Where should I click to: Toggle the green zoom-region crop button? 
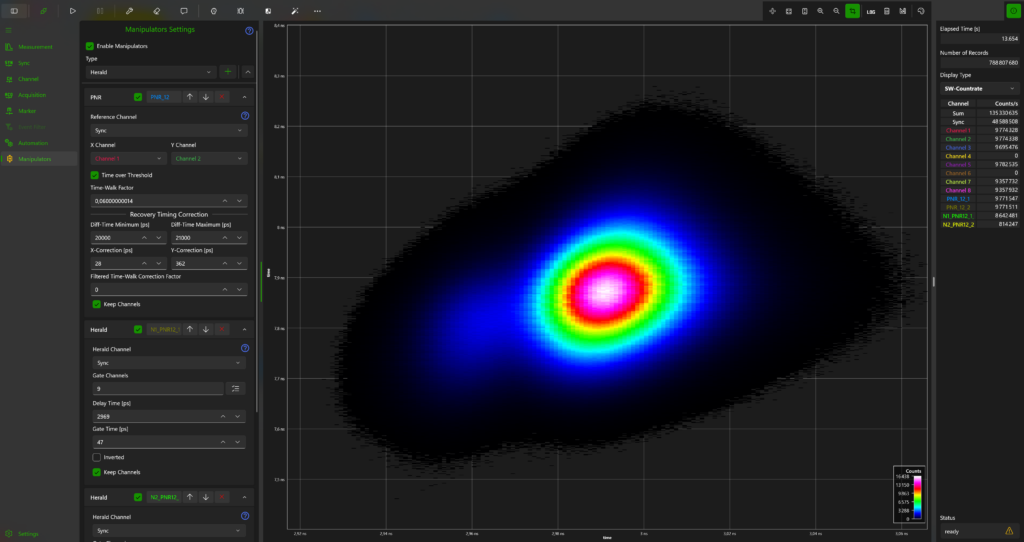(x=852, y=11)
